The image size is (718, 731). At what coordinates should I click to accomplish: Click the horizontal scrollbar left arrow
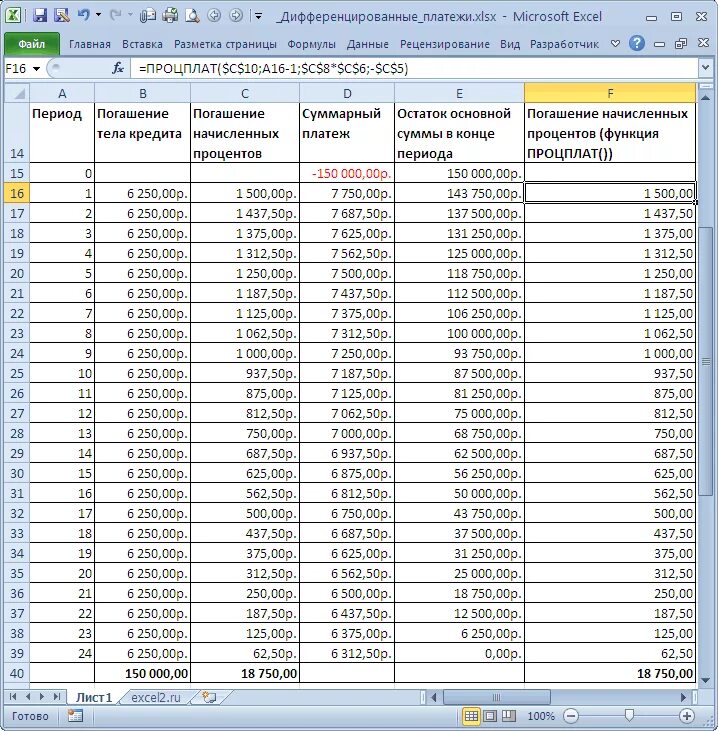click(x=434, y=697)
